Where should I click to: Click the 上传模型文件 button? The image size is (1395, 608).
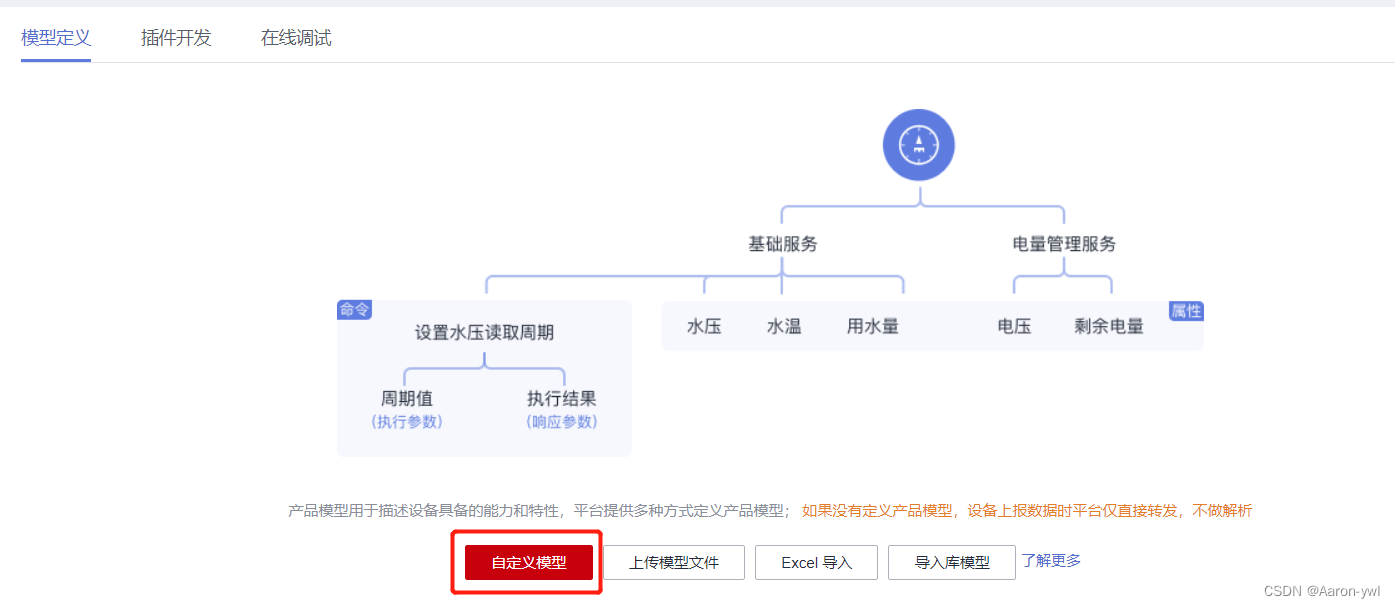point(673,562)
